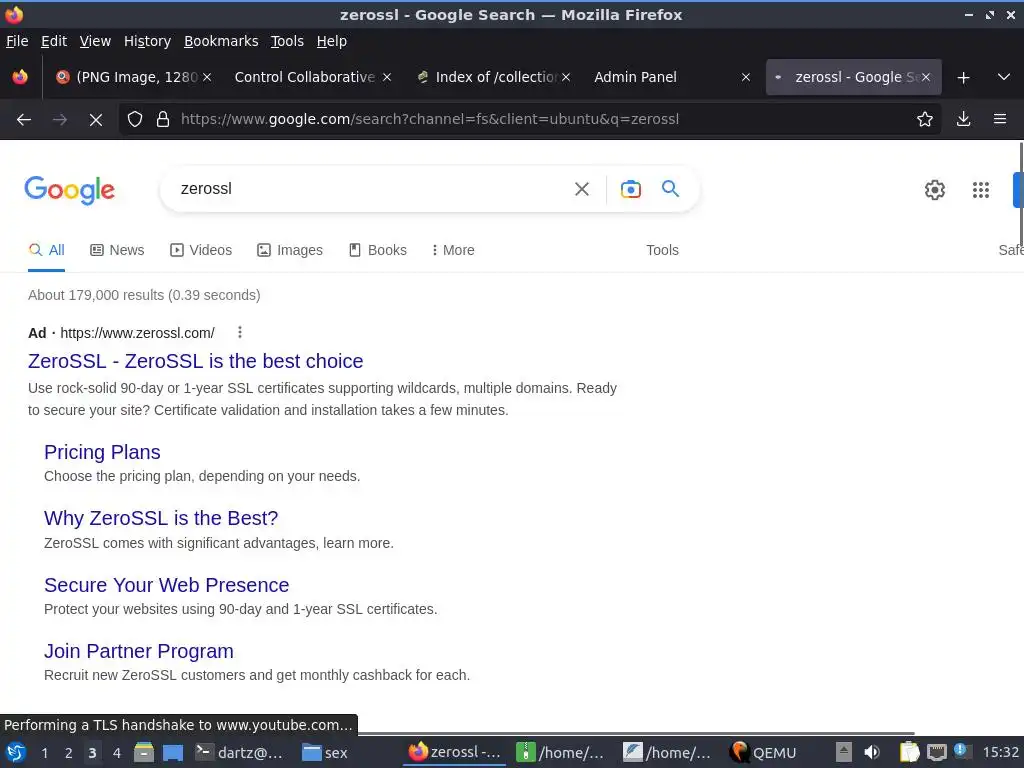The height and width of the screenshot is (768, 1024).
Task: Open Why ZeroSSL is the Best link
Action: tap(161, 518)
